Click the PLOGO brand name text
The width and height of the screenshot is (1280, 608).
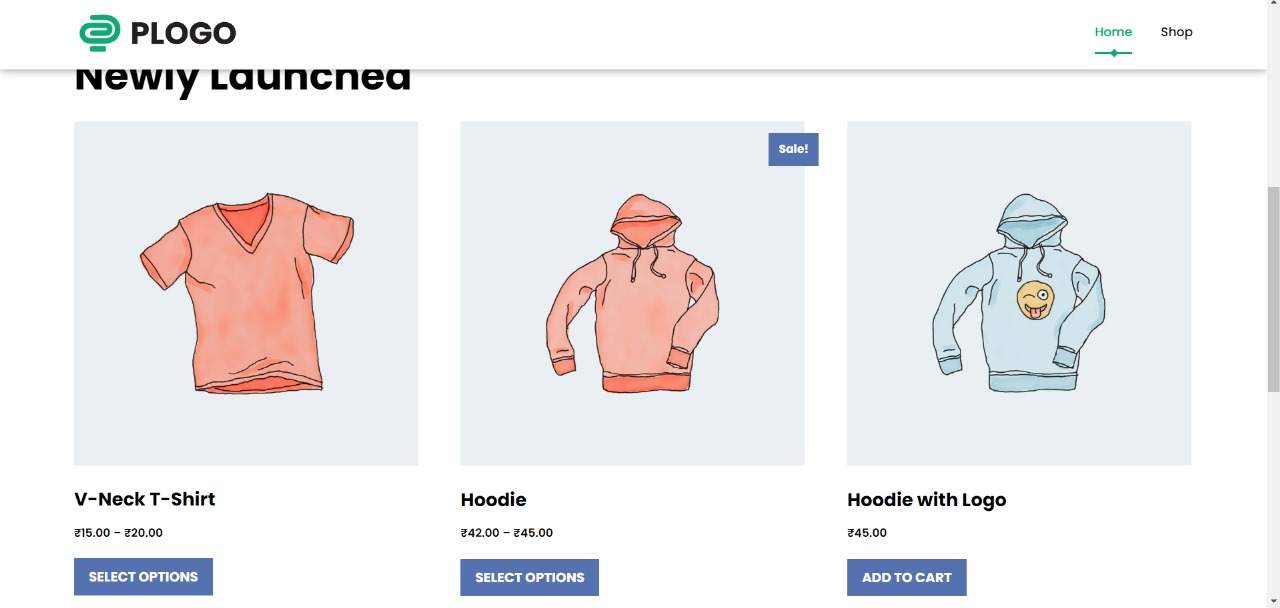[183, 33]
